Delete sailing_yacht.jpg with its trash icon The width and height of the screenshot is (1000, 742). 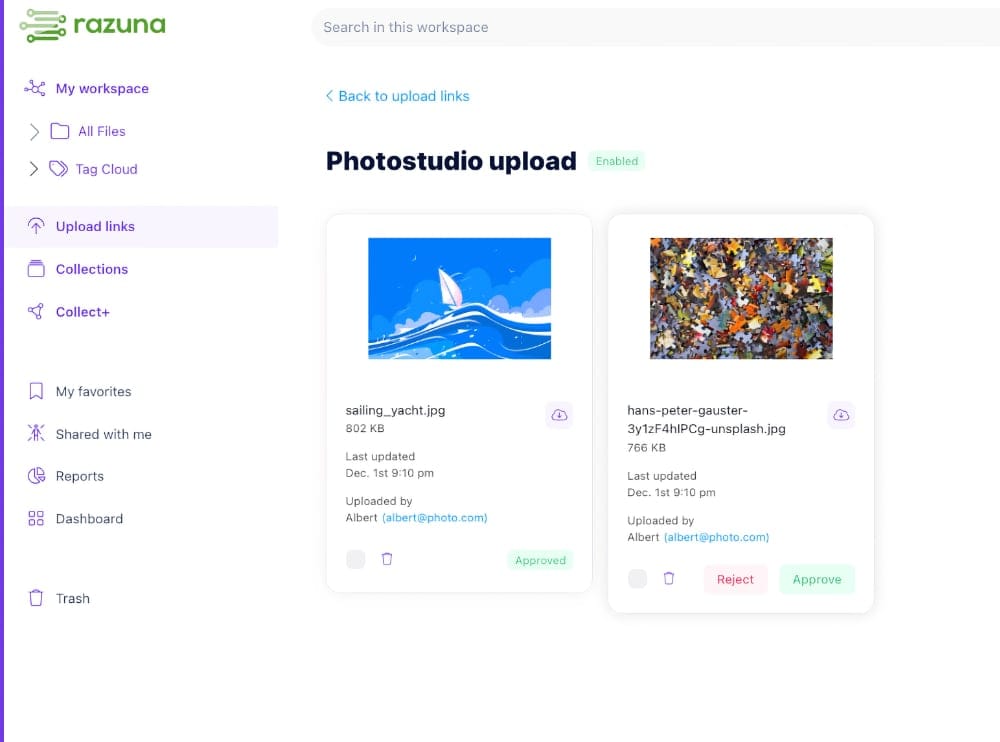[x=386, y=559]
